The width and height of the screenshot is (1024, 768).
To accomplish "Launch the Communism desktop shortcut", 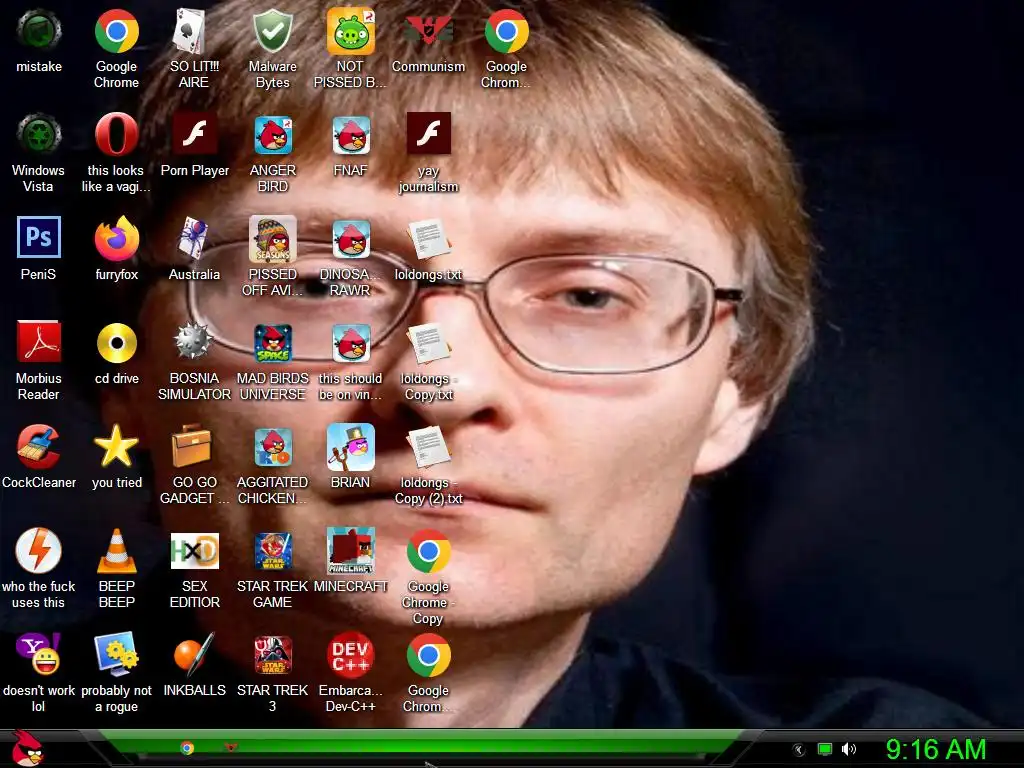I will (x=428, y=31).
